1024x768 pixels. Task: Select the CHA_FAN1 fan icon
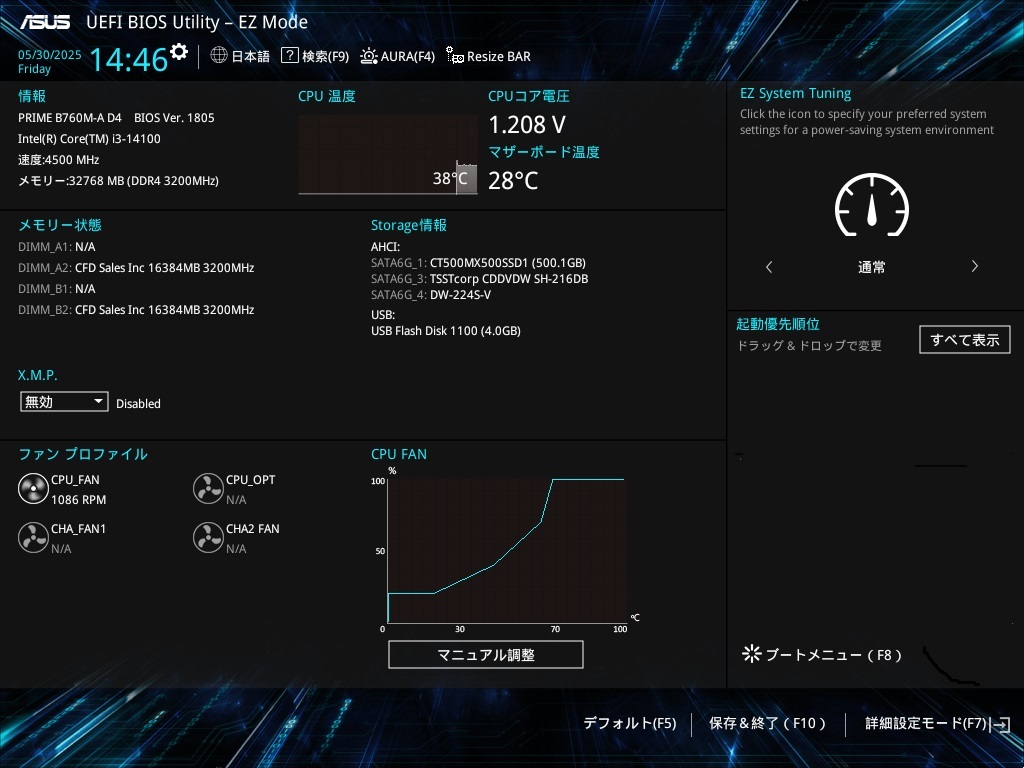pyautogui.click(x=33, y=537)
